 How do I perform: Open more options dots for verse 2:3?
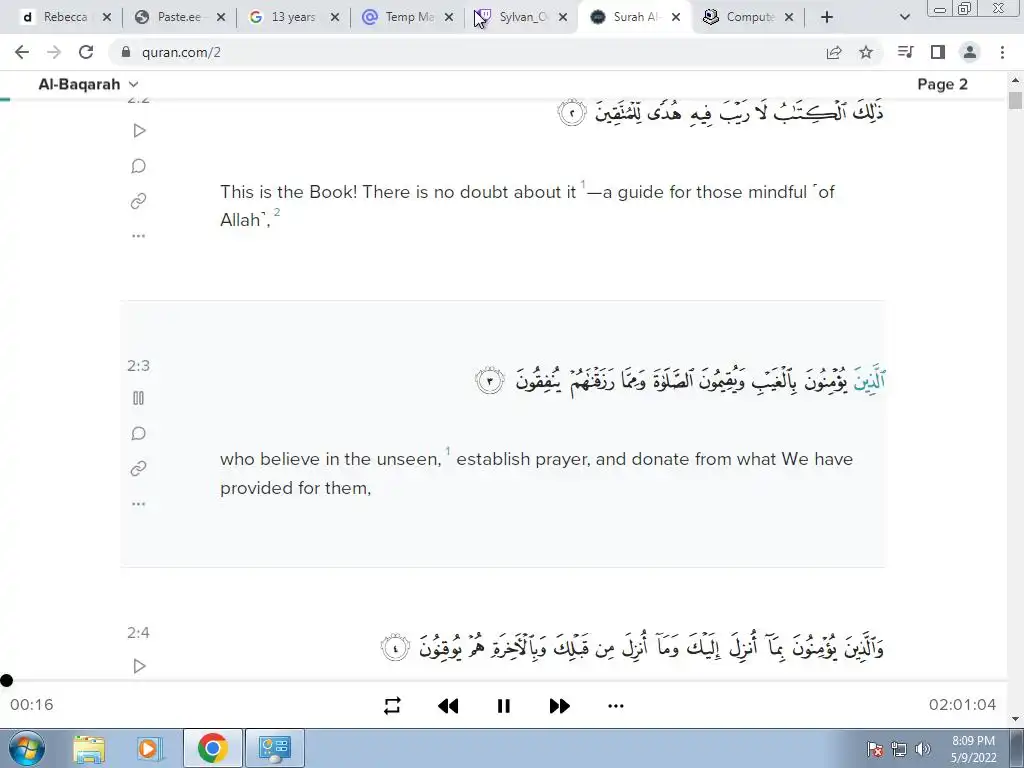coord(138,504)
